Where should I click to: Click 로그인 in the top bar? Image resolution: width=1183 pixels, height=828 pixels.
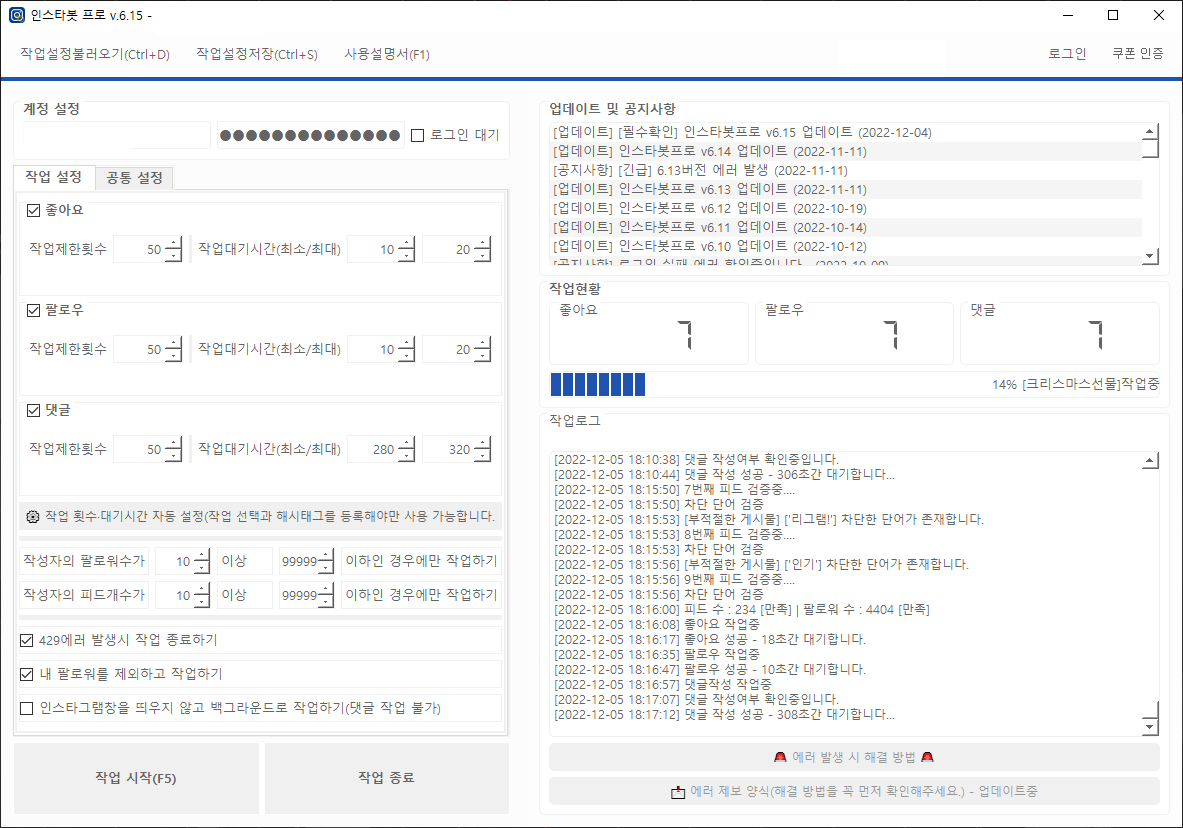1067,54
